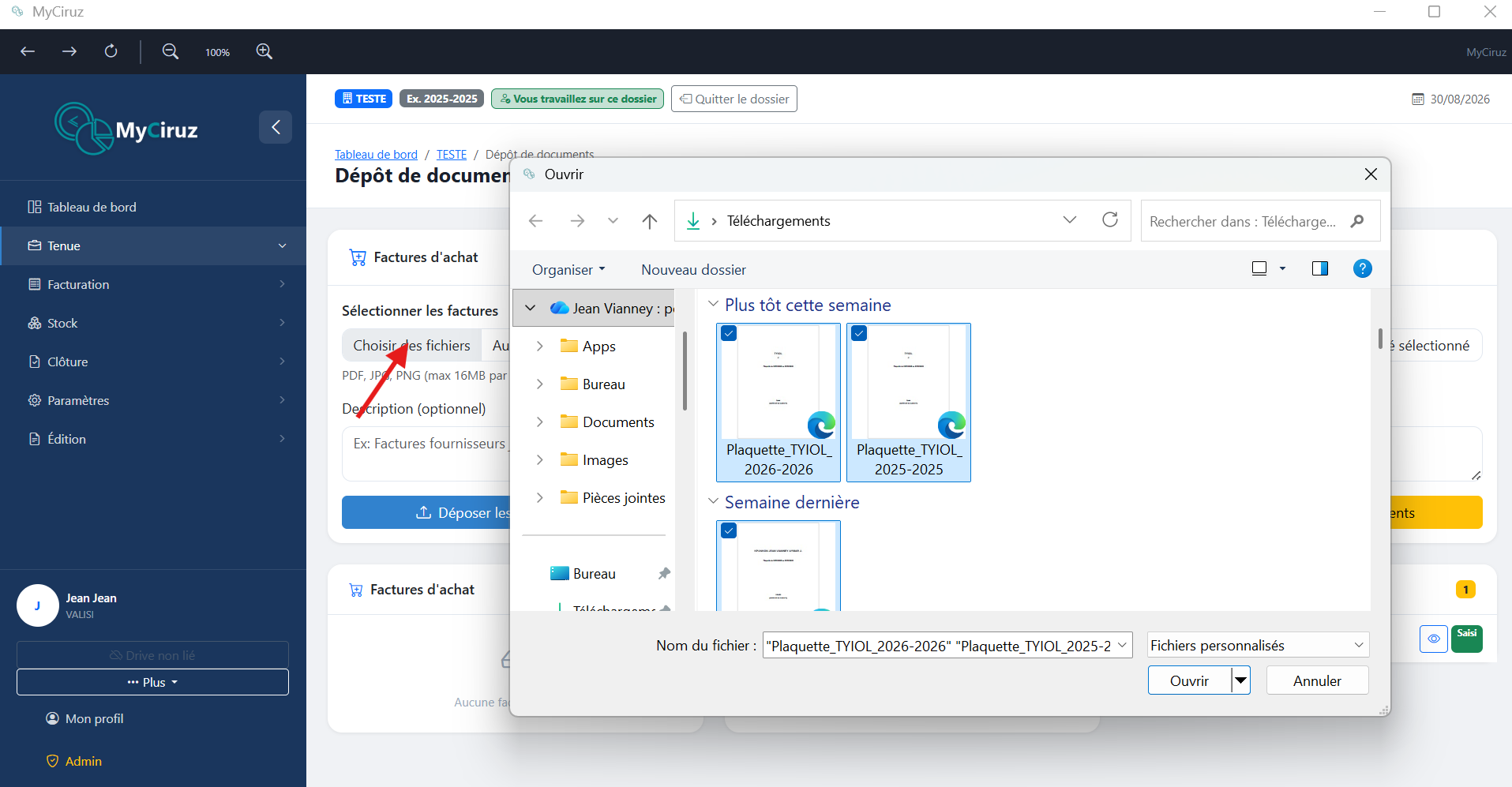Screen dimensions: 1512x787
Task: Close the Ouvrir dialog with the X
Action: (1371, 174)
